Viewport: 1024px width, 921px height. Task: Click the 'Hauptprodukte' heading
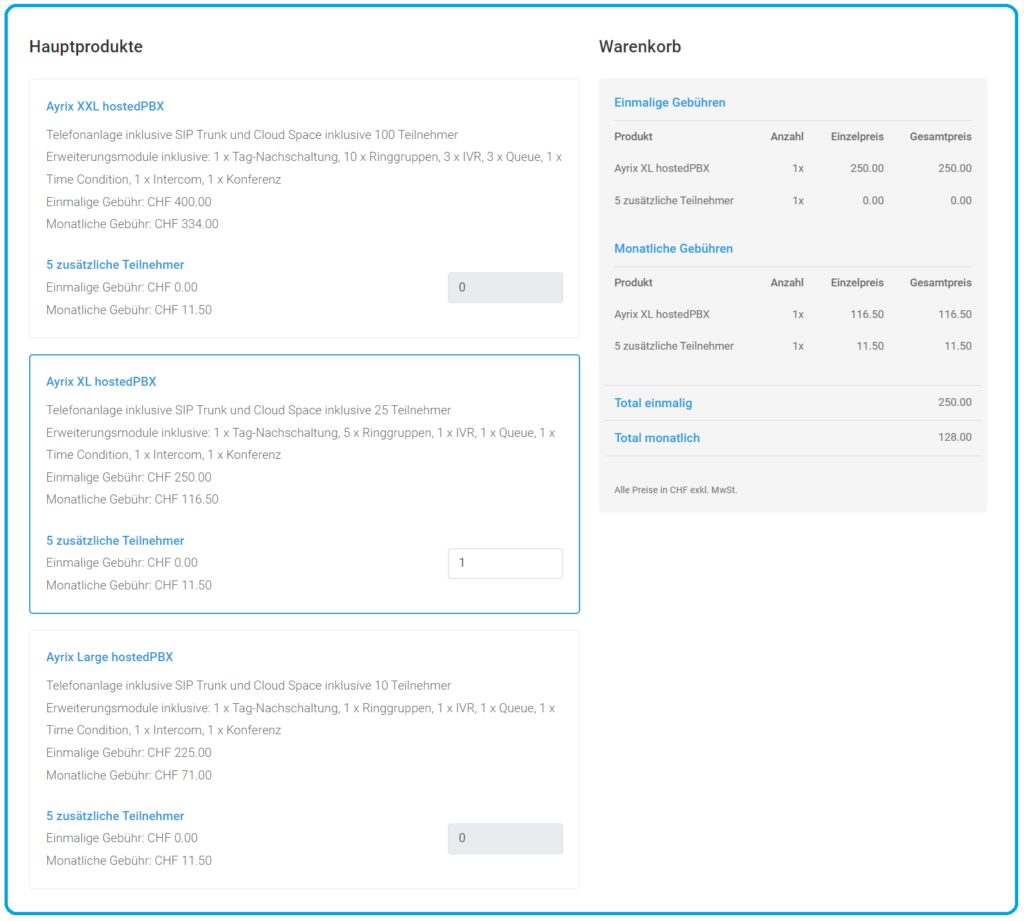pyautogui.click(x=86, y=46)
